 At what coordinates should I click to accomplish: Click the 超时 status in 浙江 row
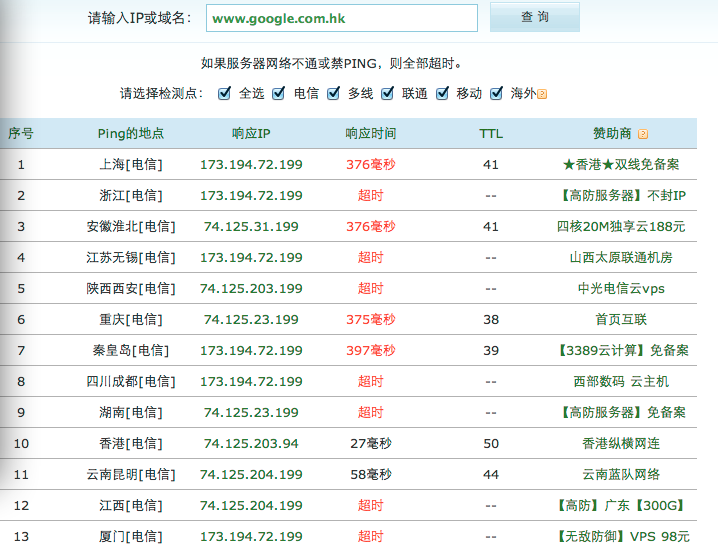tap(370, 195)
